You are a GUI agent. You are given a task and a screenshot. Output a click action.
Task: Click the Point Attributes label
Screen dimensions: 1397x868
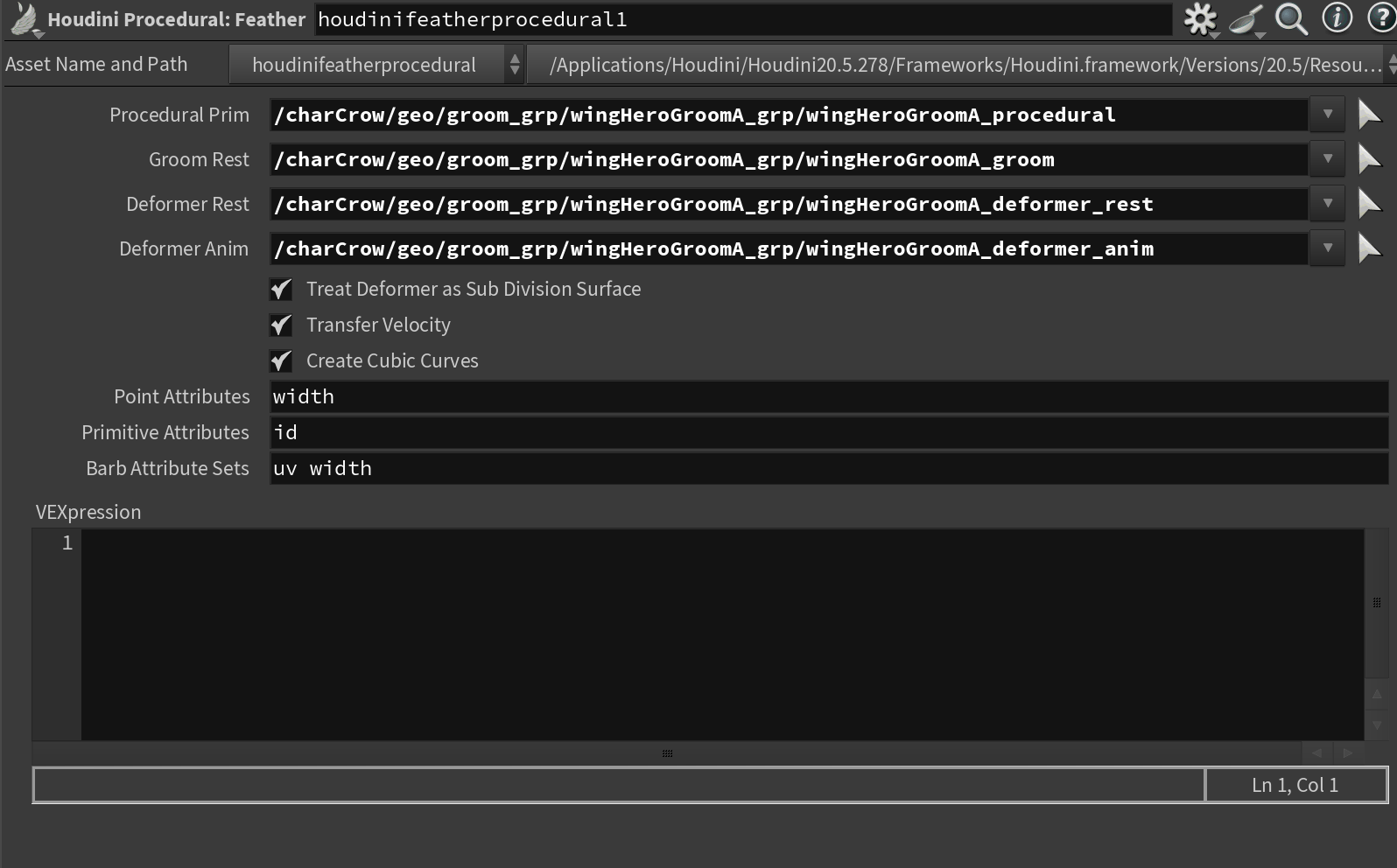tap(182, 396)
